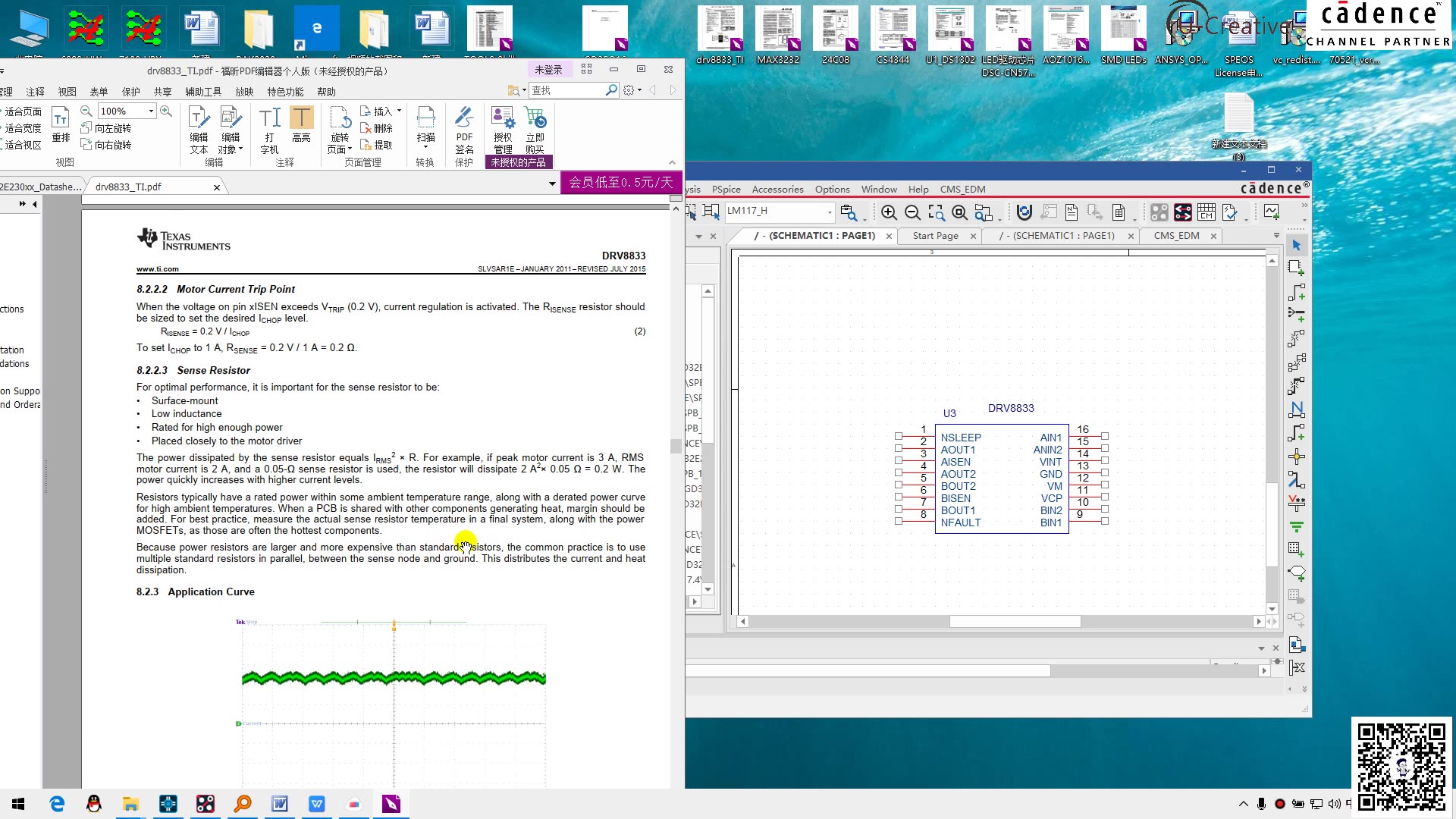Click the 扫描 scan icon
1456x819 pixels.
click(425, 118)
